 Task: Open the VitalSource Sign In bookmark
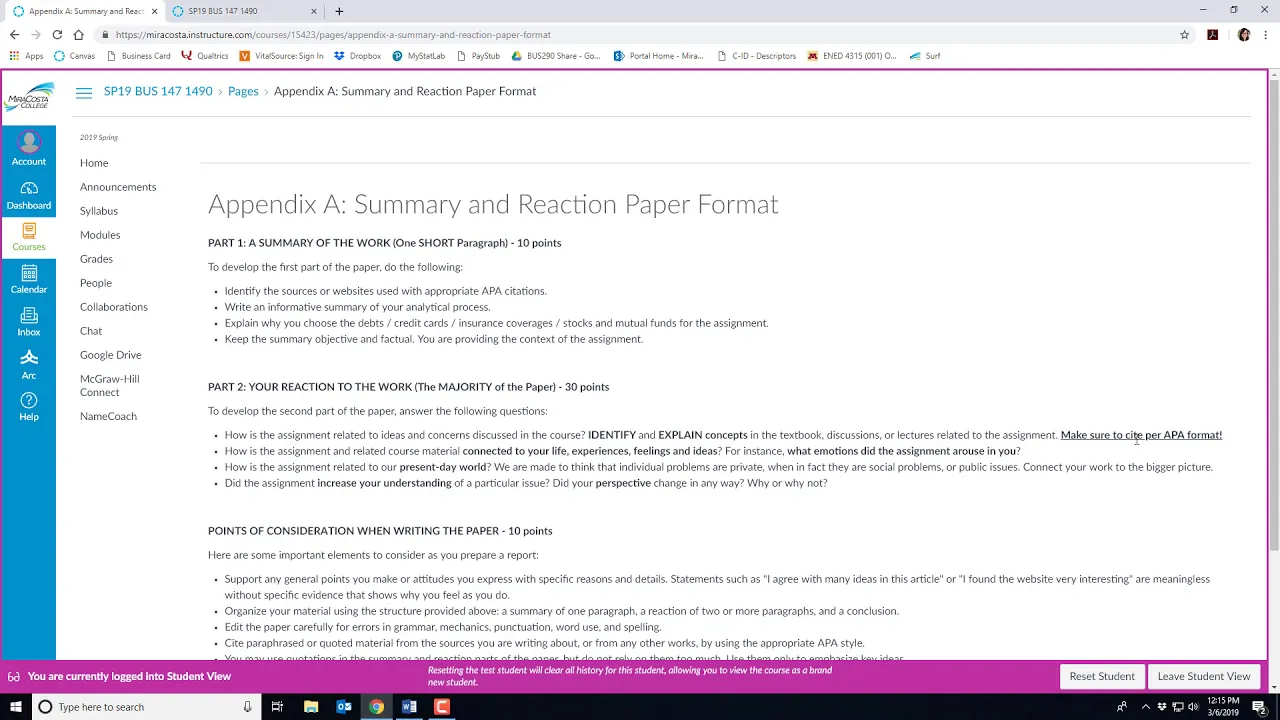coord(281,56)
